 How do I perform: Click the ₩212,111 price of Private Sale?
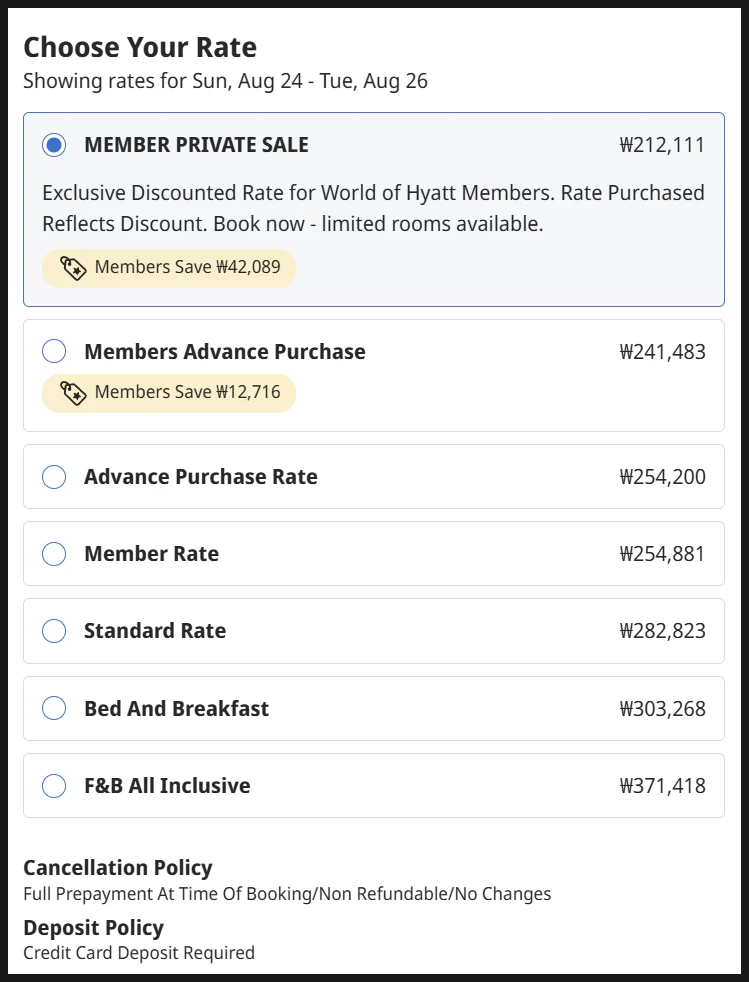click(662, 145)
